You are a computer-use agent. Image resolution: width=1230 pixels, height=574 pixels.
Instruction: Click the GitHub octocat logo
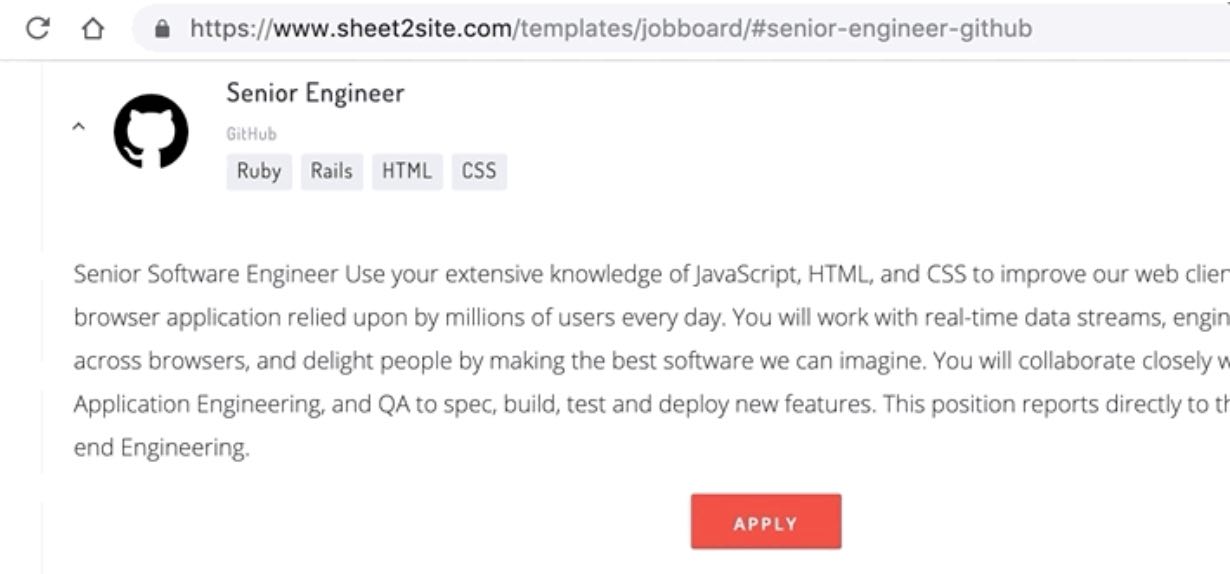pos(151,131)
